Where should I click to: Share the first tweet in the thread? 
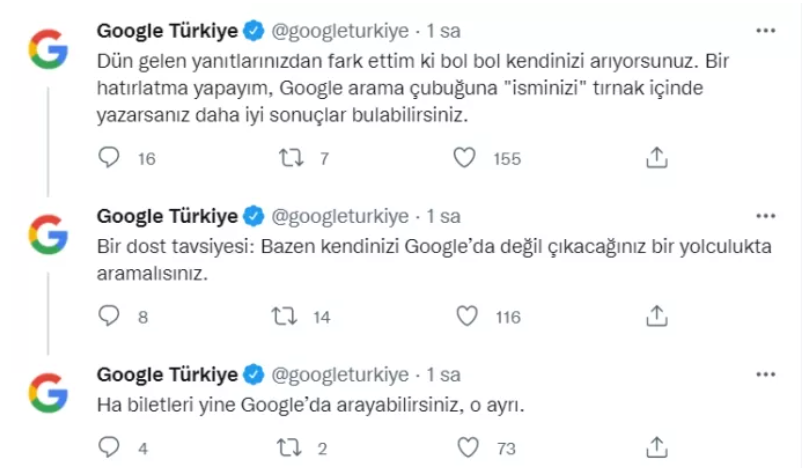click(x=656, y=157)
